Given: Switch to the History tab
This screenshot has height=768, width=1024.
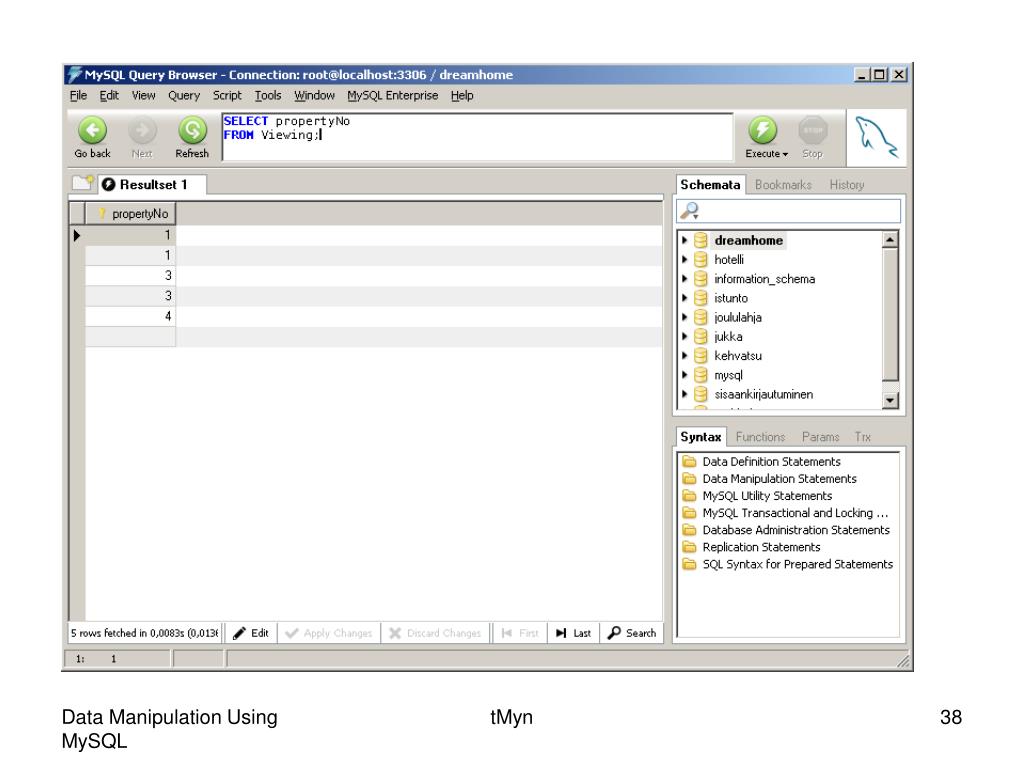Looking at the screenshot, I should tap(846, 185).
